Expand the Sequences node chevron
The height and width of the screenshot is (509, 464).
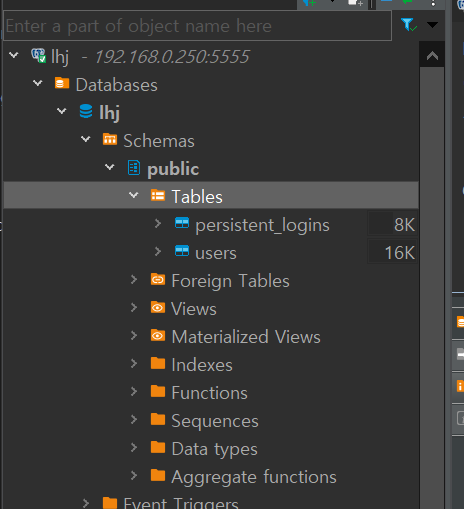134,419
